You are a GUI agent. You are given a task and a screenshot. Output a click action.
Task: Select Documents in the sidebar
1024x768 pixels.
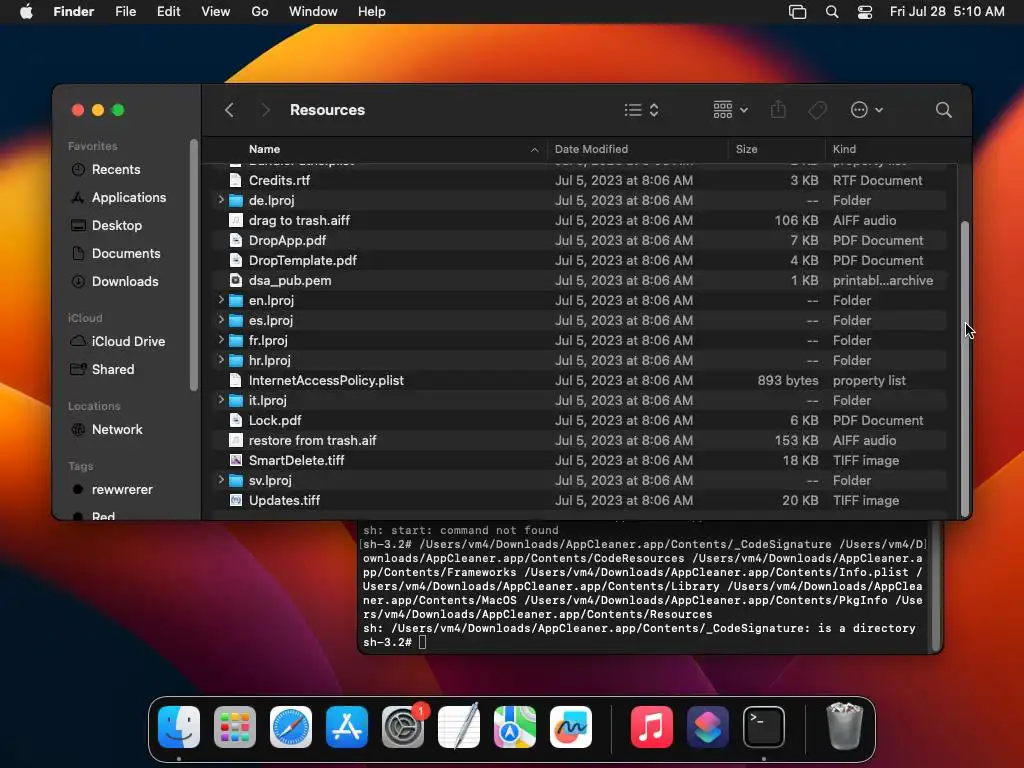tap(125, 253)
